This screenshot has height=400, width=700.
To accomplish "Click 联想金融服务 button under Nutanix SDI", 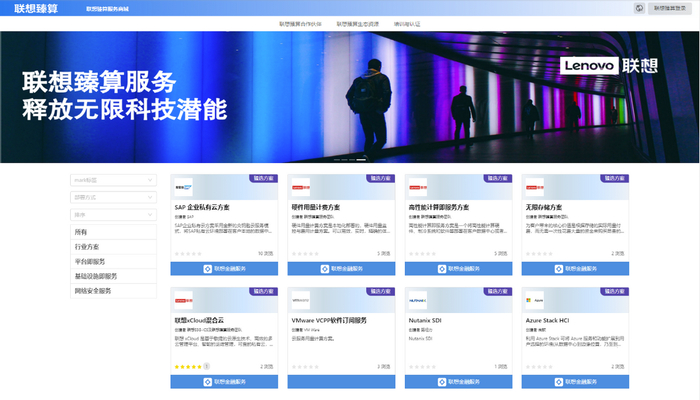I will [458, 382].
